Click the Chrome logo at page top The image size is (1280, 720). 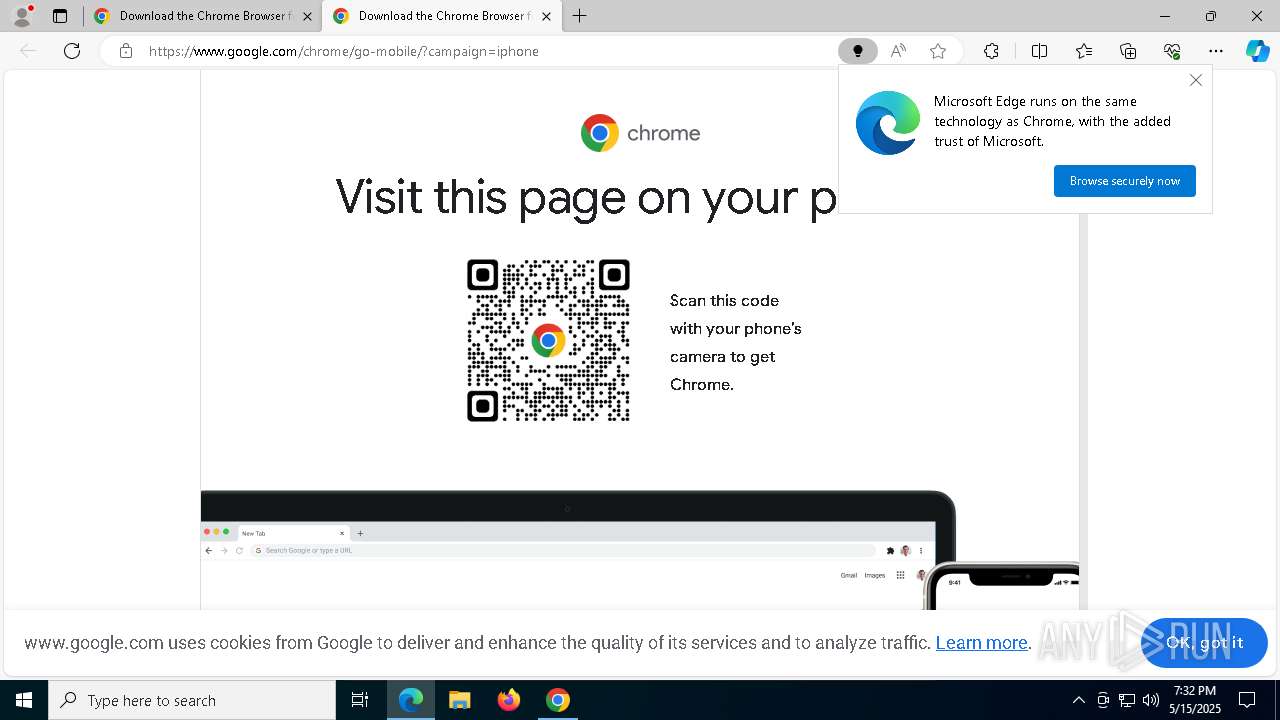click(640, 133)
